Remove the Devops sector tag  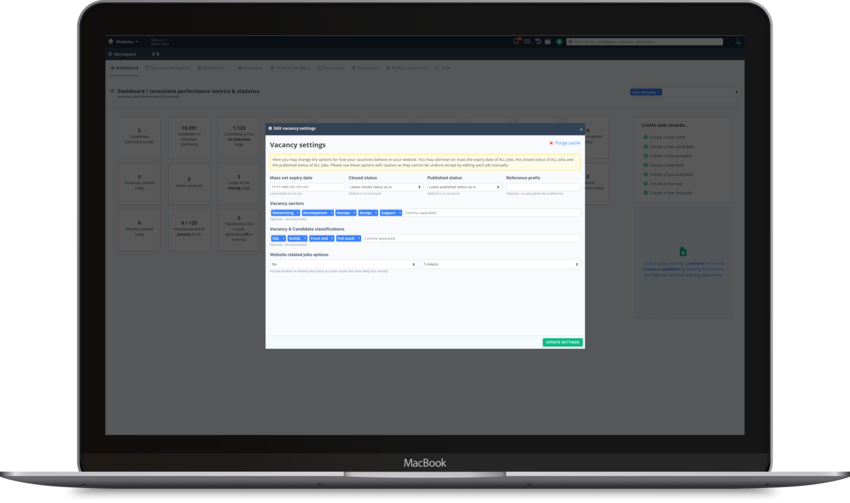[354, 213]
